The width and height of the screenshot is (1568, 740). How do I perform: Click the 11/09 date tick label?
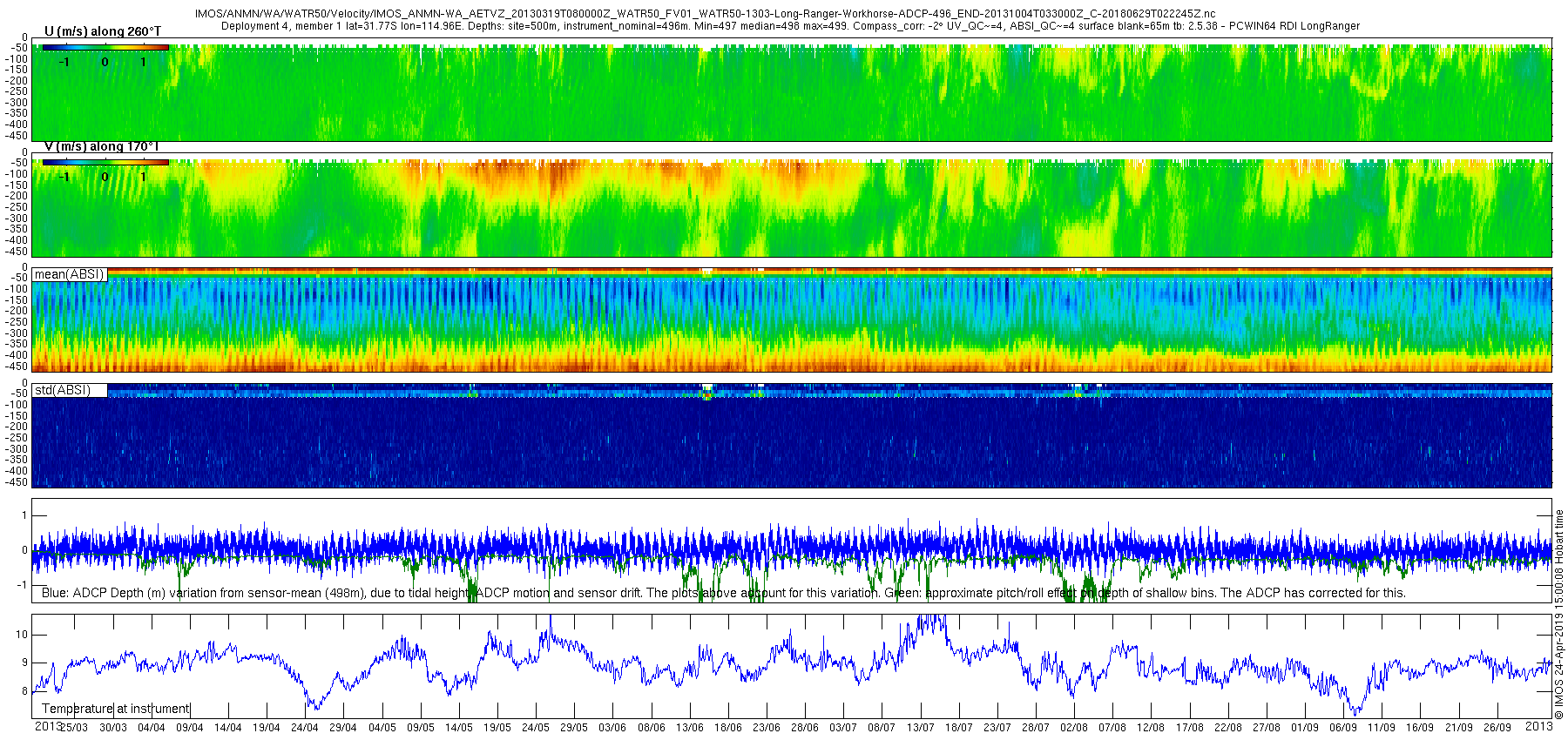point(1381,728)
